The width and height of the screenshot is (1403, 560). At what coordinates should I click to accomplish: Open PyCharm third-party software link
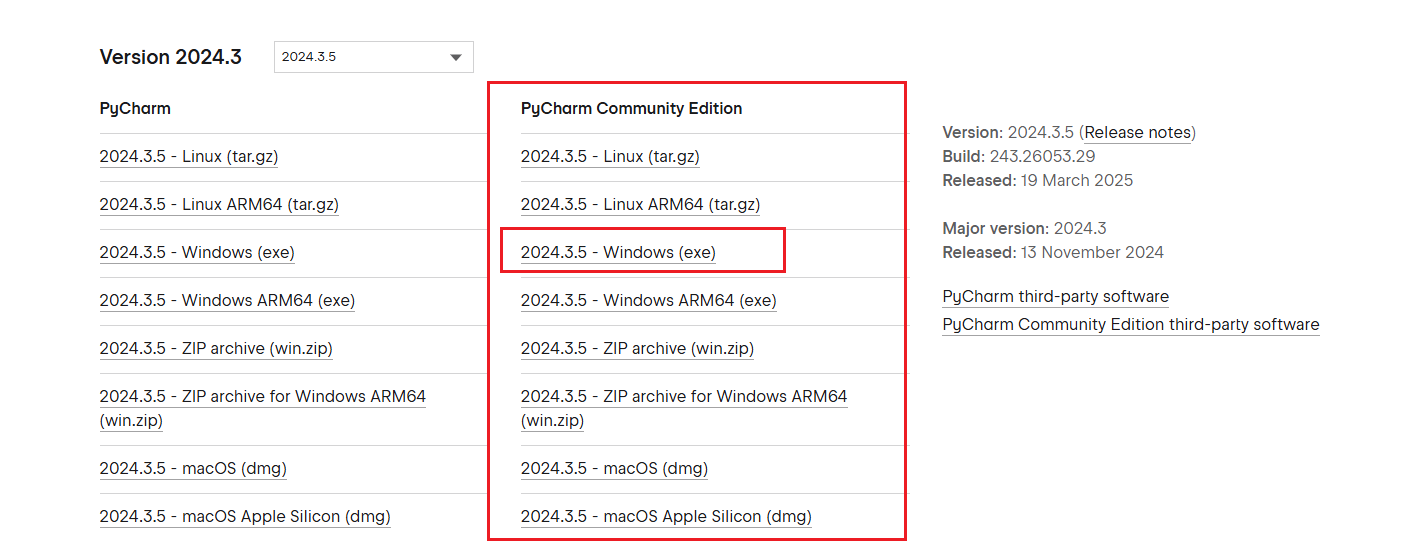pyautogui.click(x=1056, y=297)
